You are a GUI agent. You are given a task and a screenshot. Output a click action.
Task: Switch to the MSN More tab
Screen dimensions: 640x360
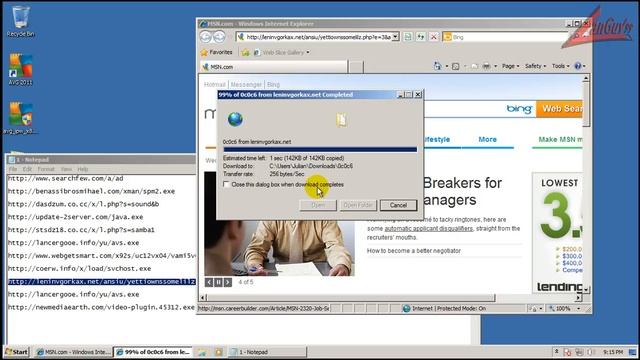click(x=487, y=140)
